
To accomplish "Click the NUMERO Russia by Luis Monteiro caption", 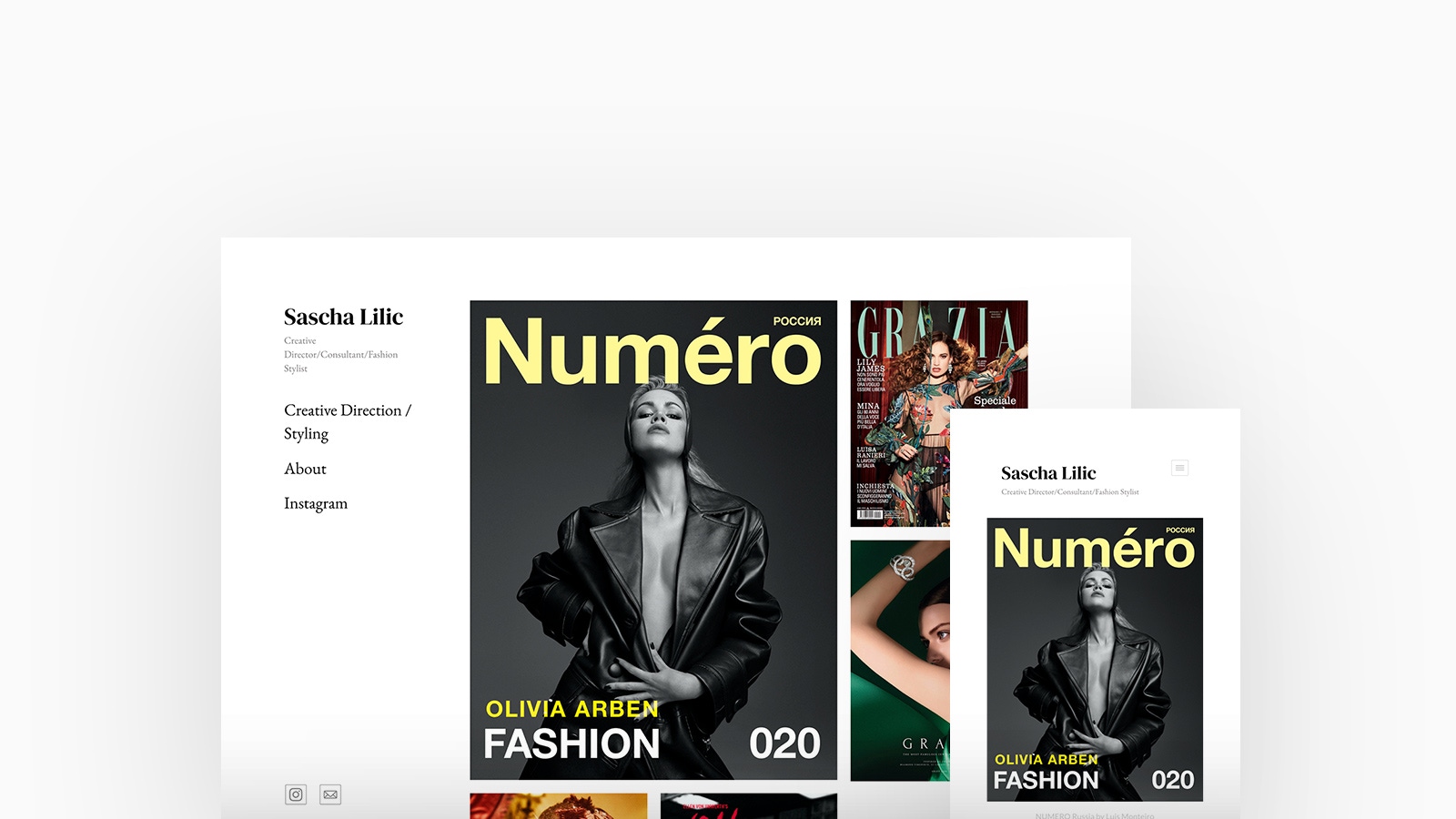I will pyautogui.click(x=1094, y=814).
